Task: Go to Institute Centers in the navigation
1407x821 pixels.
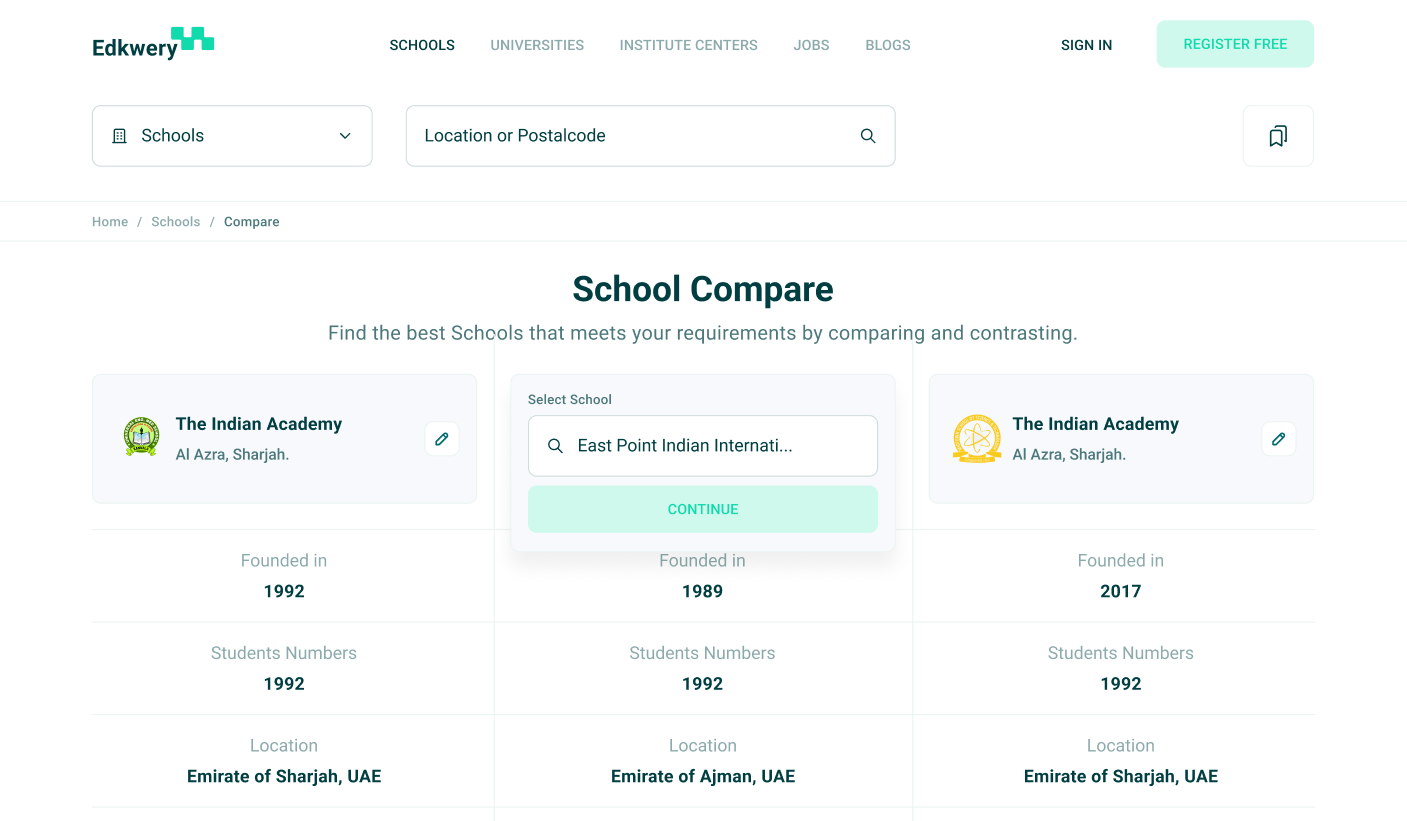Action: click(x=688, y=45)
